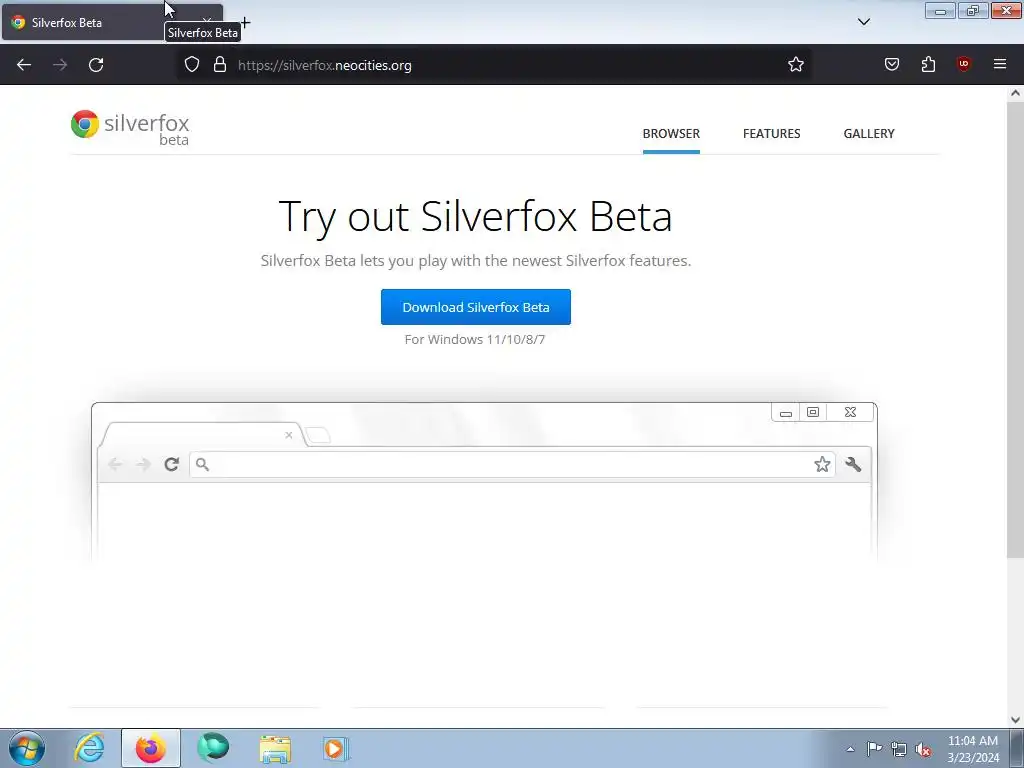The height and width of the screenshot is (768, 1024).
Task: Save page to Pocket
Action: [892, 65]
